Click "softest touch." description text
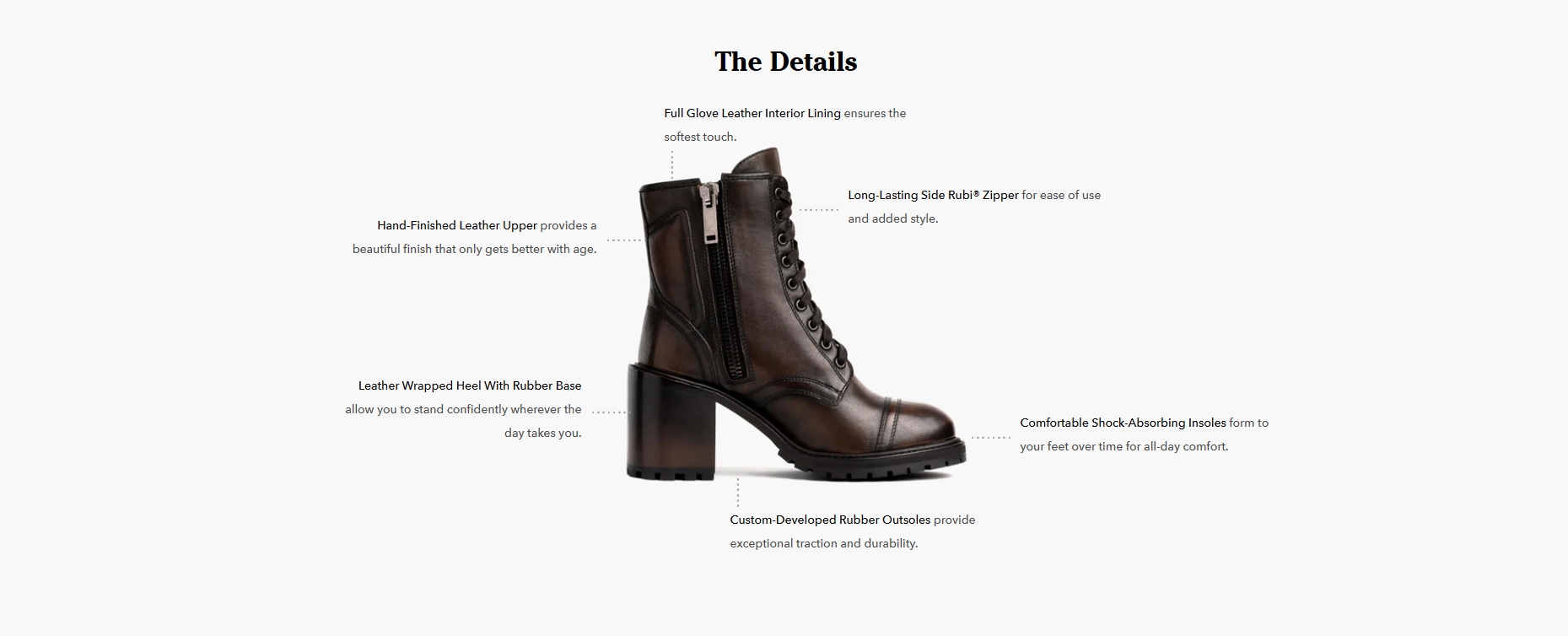The width and height of the screenshot is (1568, 636). 700,137
